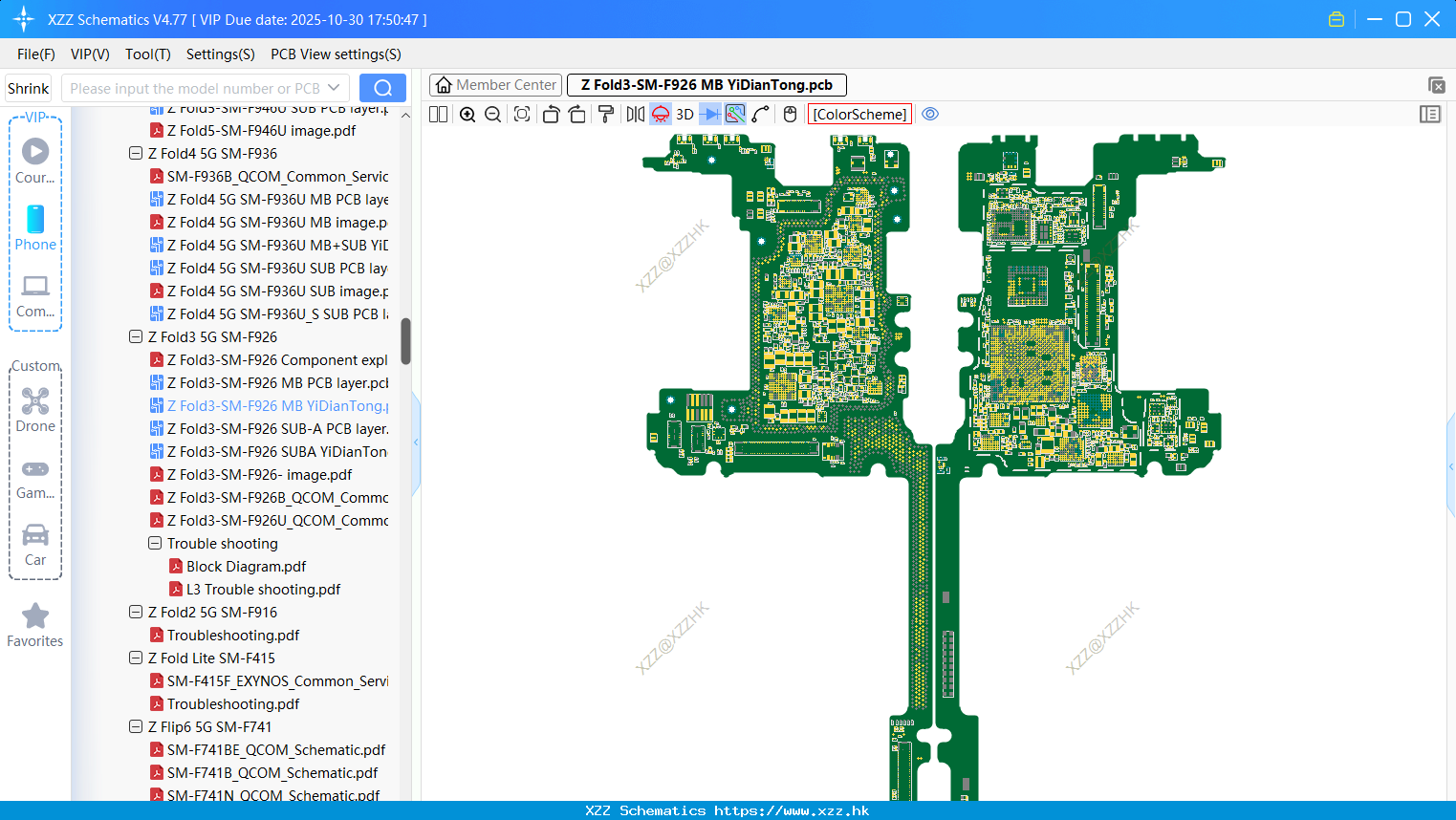This screenshot has width=1456, height=820.
Task: Toggle the eye visibility icon
Action: click(930, 114)
